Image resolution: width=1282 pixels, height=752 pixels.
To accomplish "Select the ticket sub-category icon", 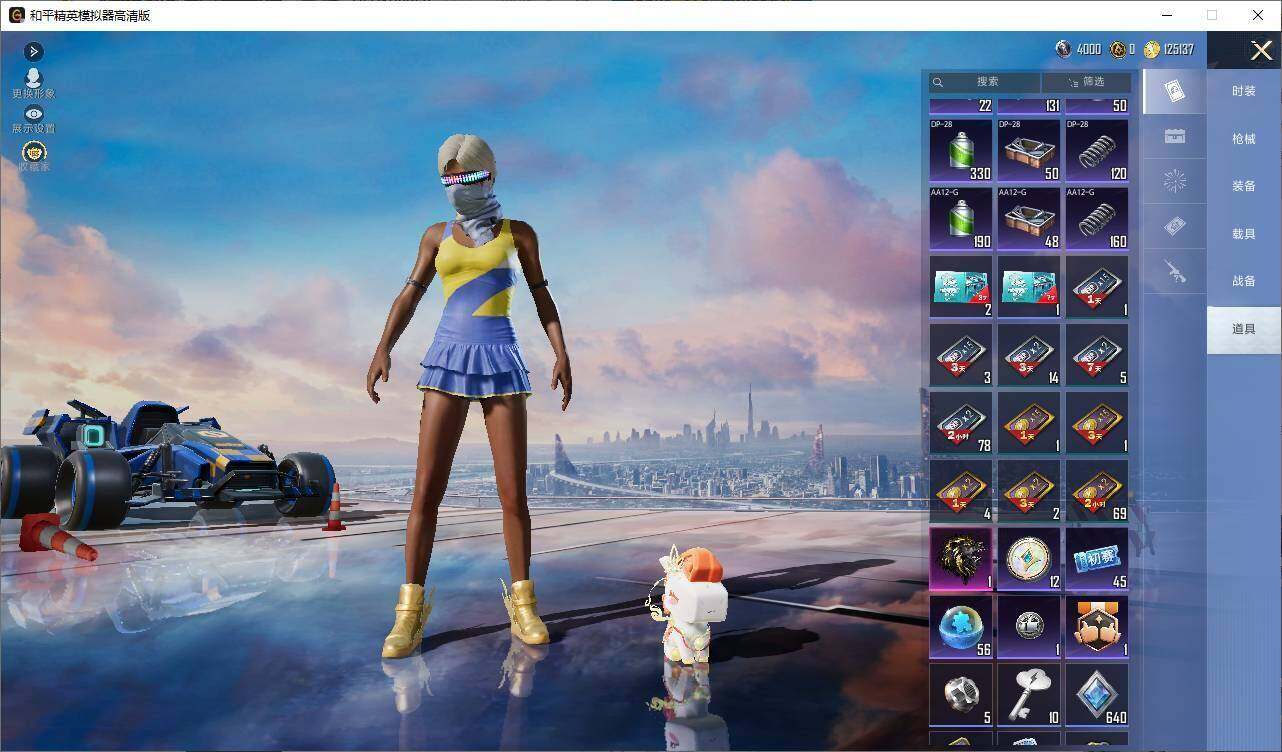I will [x=1175, y=227].
